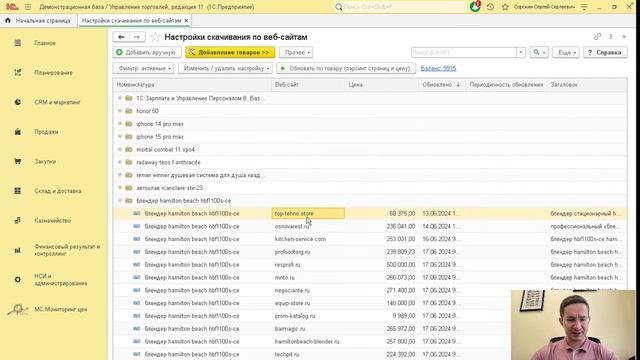Screen dimensions: 640x360
Task: Open the Прочее dropdown
Action: click(296, 52)
